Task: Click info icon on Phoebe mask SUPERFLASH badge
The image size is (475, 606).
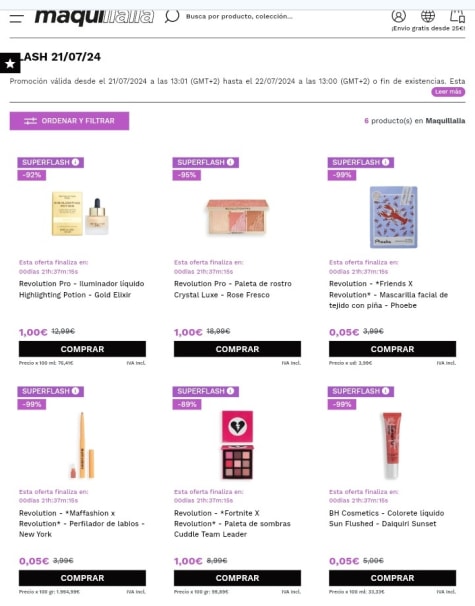Action: pyautogui.click(x=385, y=162)
